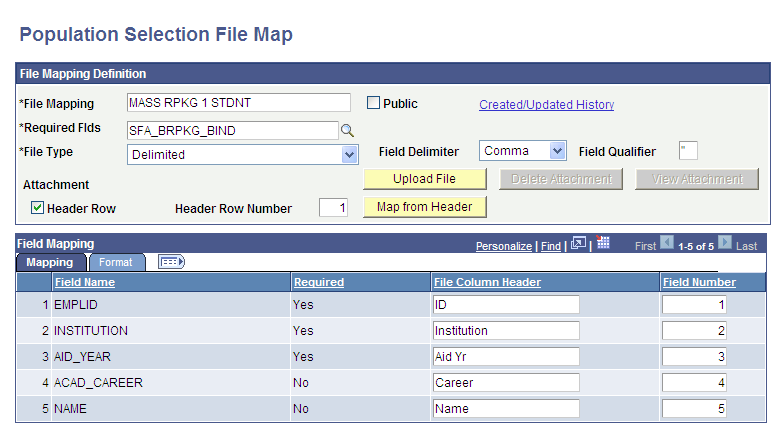Switch to the Mapping tab
Viewport: 772px width, 439px height.
[x=51, y=262]
